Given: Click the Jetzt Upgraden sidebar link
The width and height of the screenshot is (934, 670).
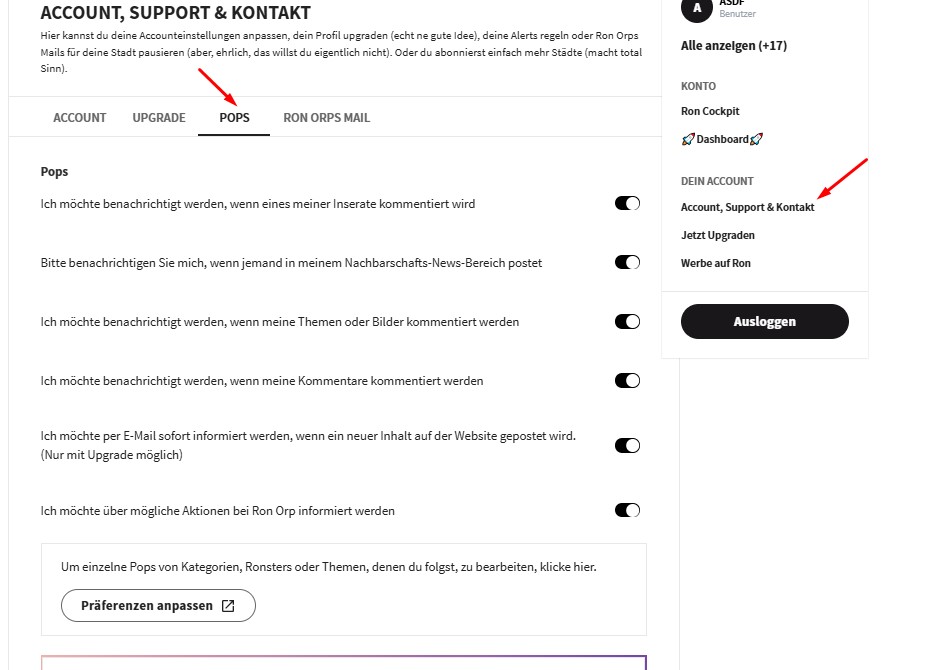Looking at the screenshot, I should tap(717, 236).
